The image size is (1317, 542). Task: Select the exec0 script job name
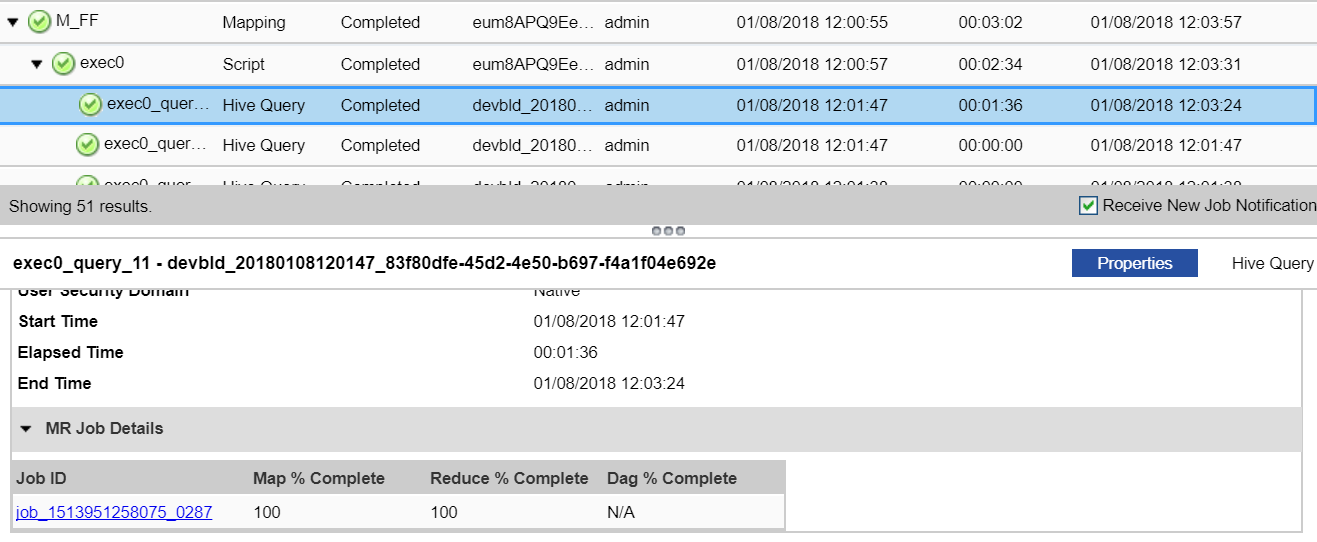102,63
